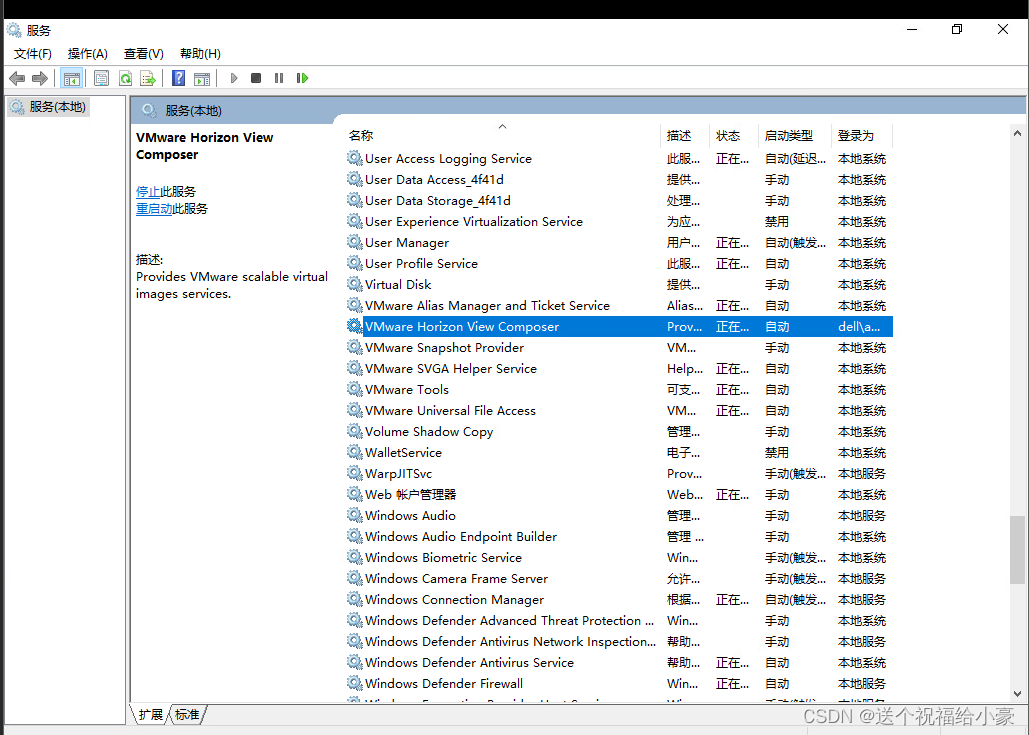Select Windows Defender Antivirus Service row
This screenshot has width=1029, height=735.
pos(620,662)
